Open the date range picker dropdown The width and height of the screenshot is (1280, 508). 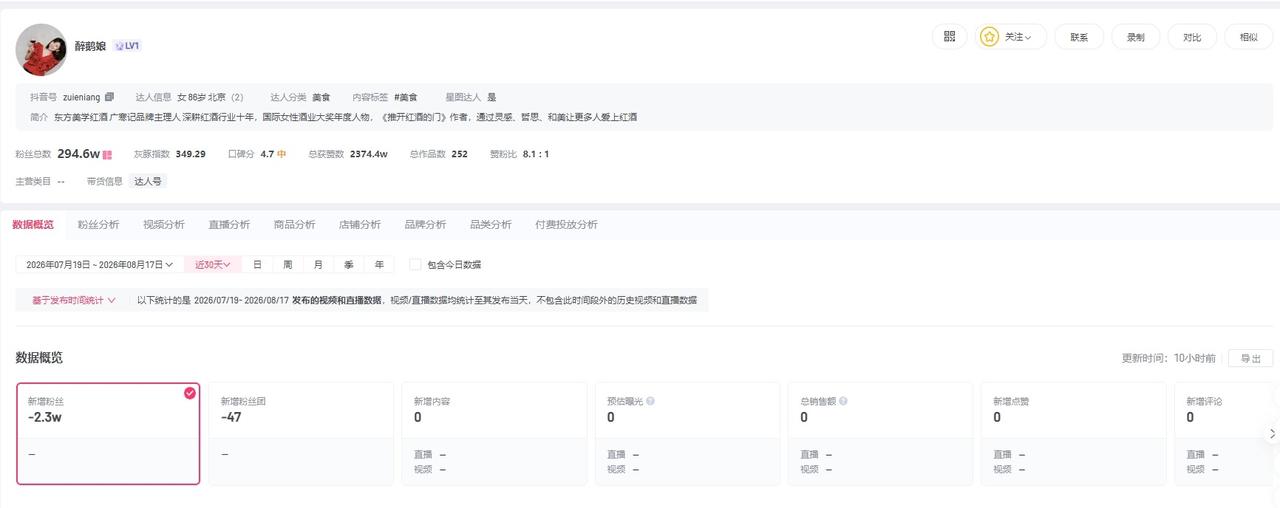99,265
